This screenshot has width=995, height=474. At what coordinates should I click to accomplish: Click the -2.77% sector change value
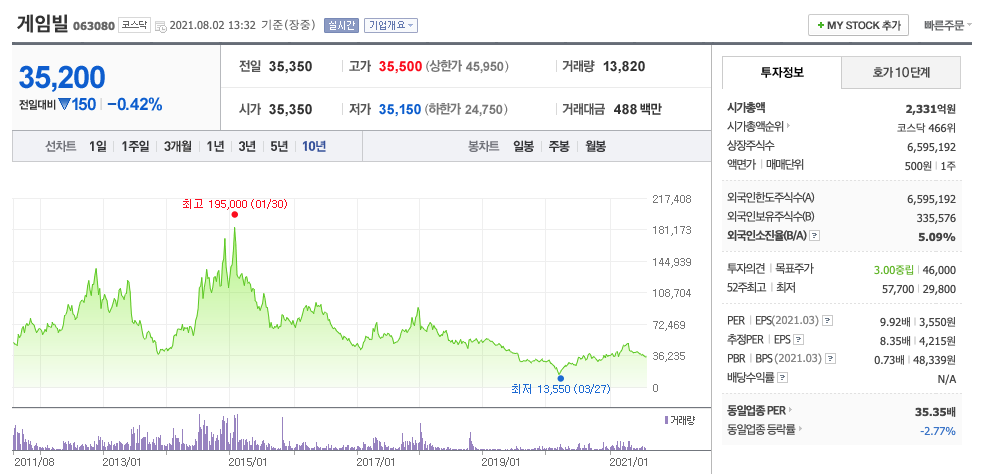(x=938, y=431)
